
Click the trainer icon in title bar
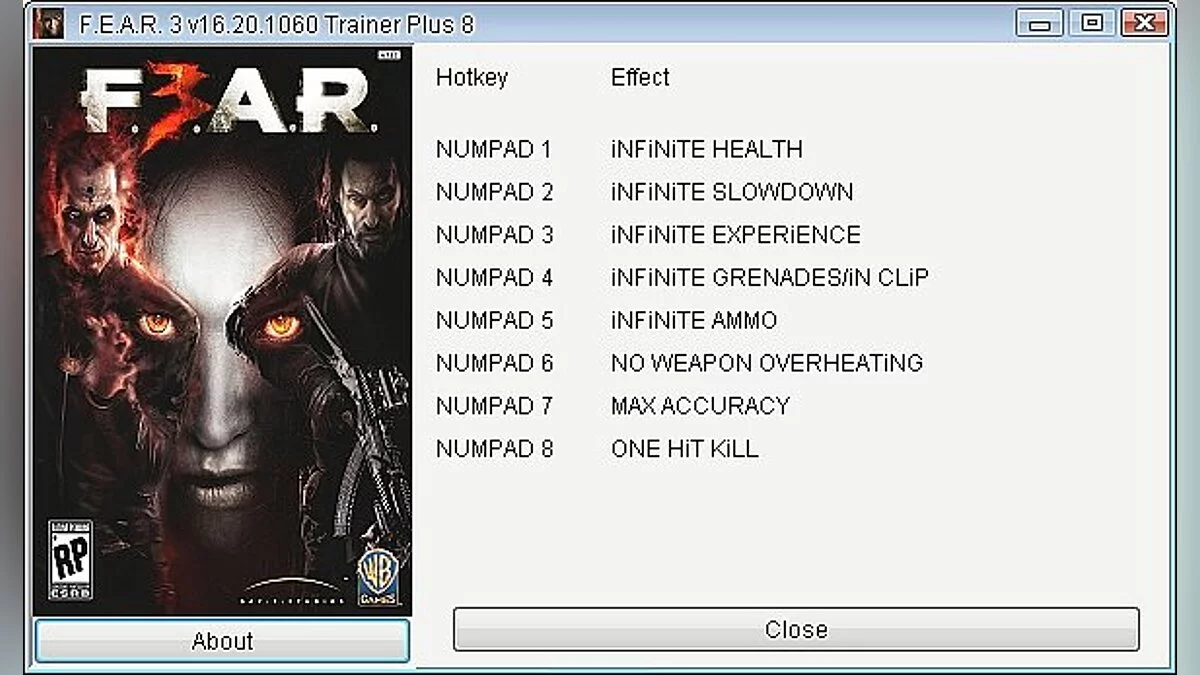coord(48,23)
